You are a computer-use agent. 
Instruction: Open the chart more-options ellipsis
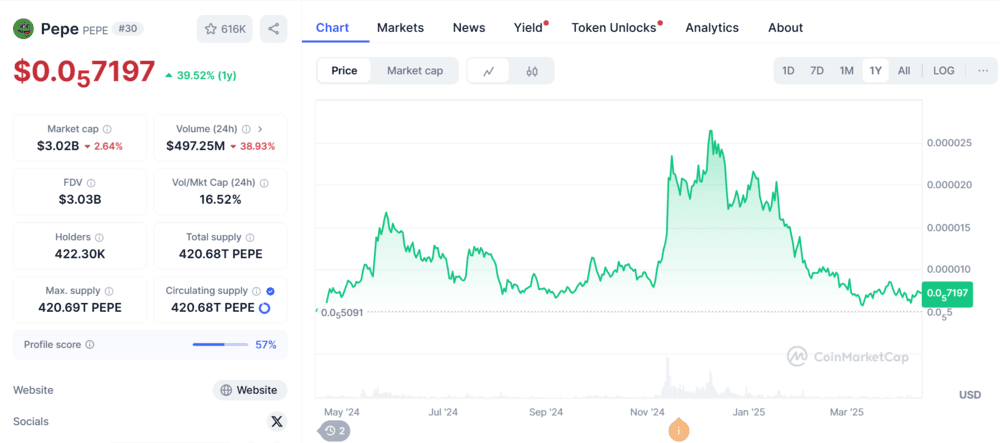[982, 71]
